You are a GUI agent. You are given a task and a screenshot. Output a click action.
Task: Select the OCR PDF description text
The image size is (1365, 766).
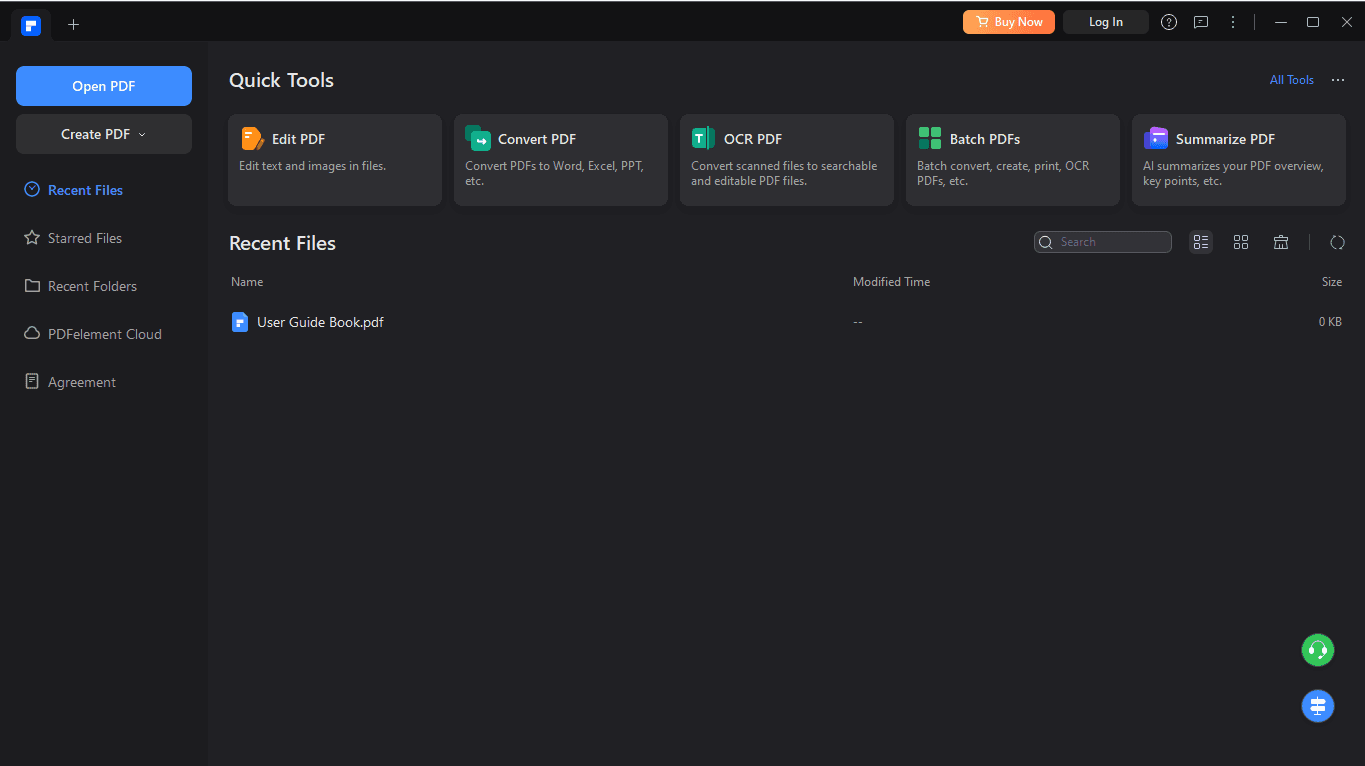coord(784,174)
